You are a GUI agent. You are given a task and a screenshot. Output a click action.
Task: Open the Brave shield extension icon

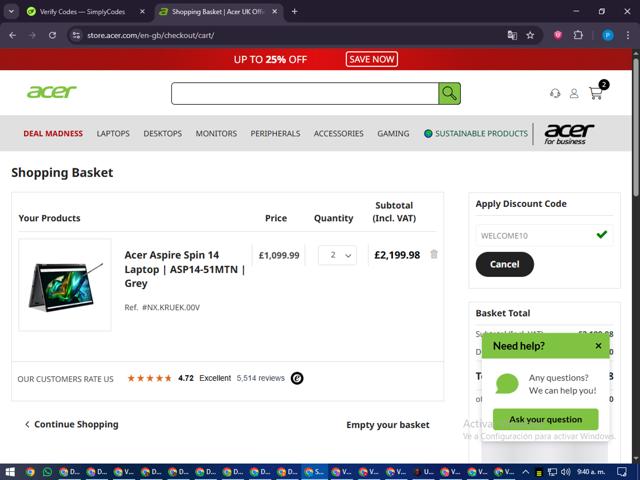[x=558, y=35]
